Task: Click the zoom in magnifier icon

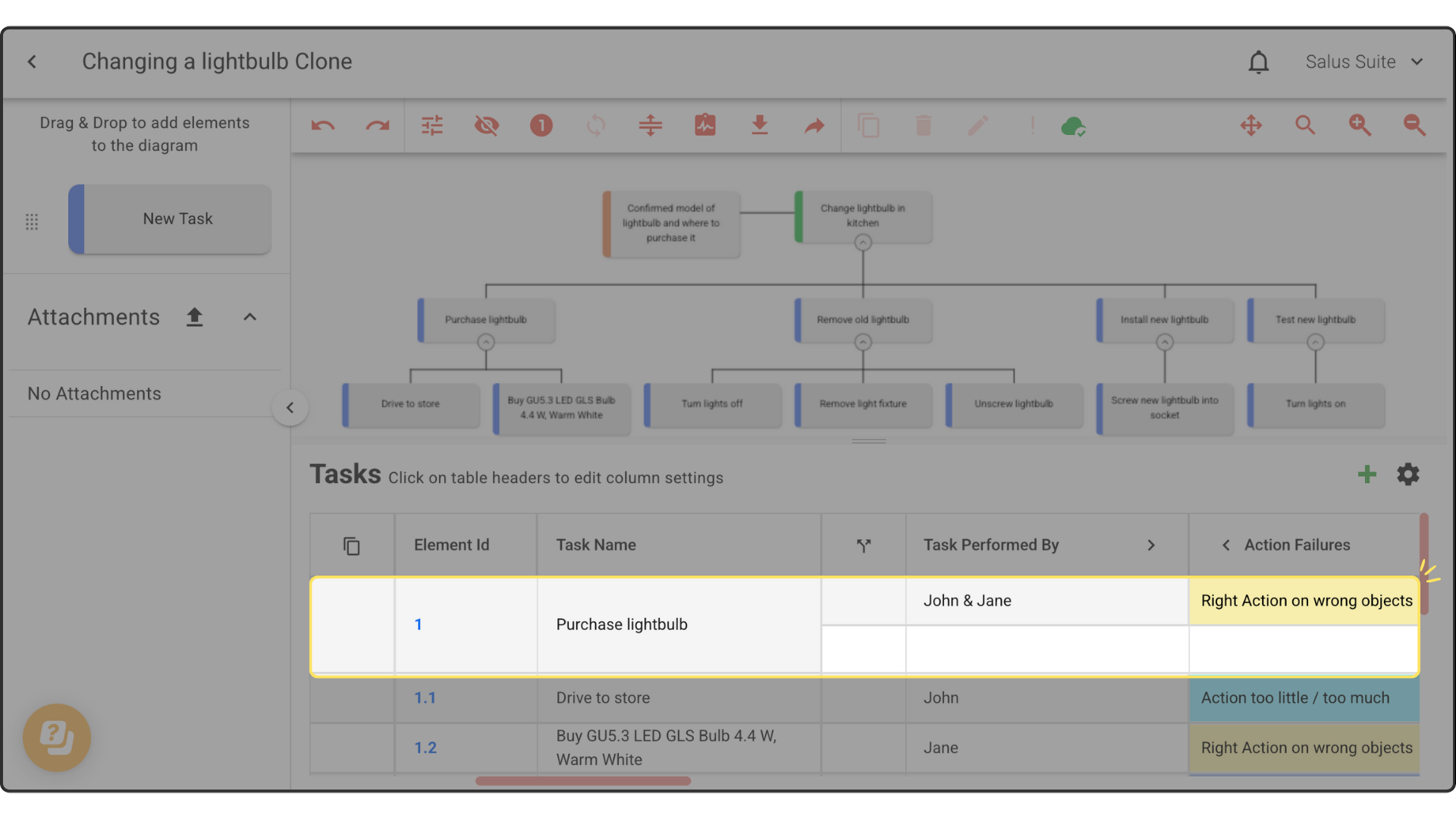Action: (1360, 126)
